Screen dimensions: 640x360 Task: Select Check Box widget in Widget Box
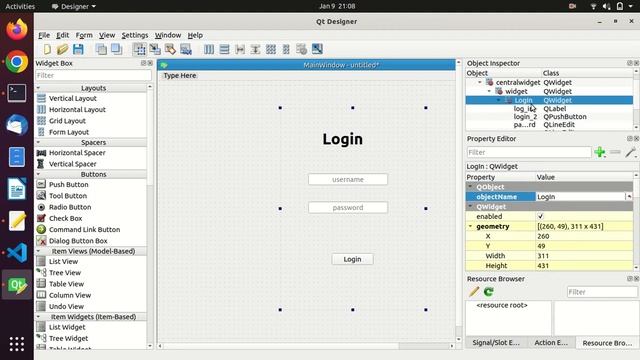66,218
